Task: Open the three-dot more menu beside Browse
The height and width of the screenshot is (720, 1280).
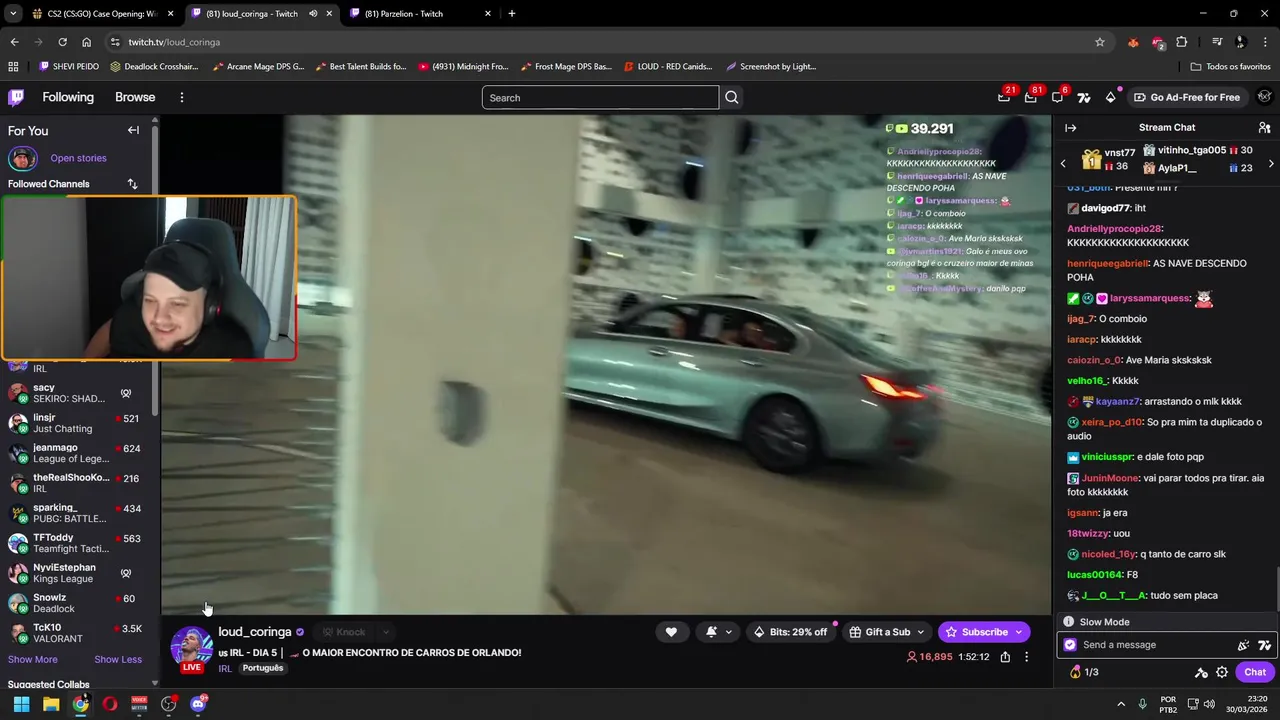Action: coord(182,97)
